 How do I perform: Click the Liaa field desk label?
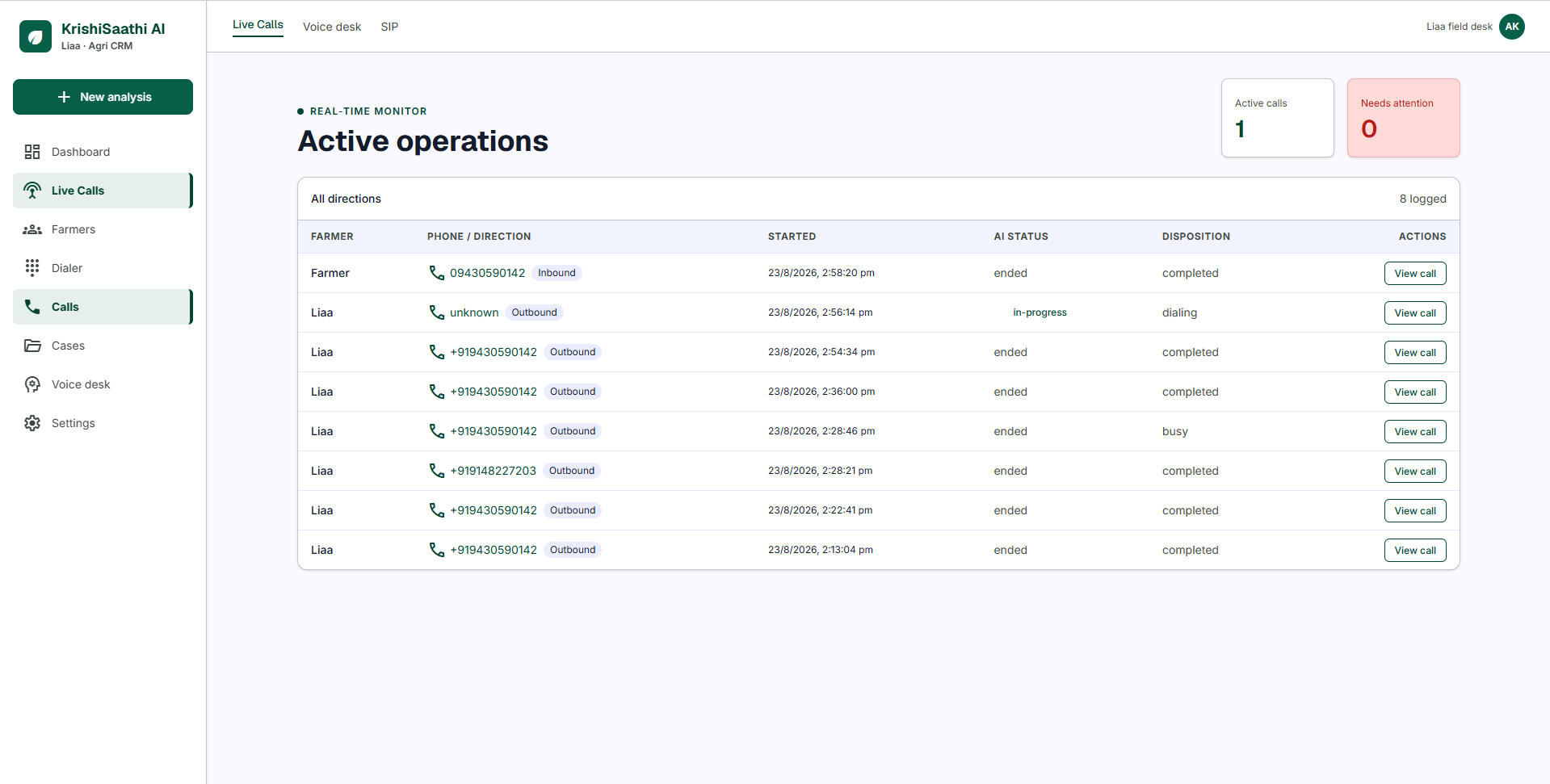pos(1459,27)
